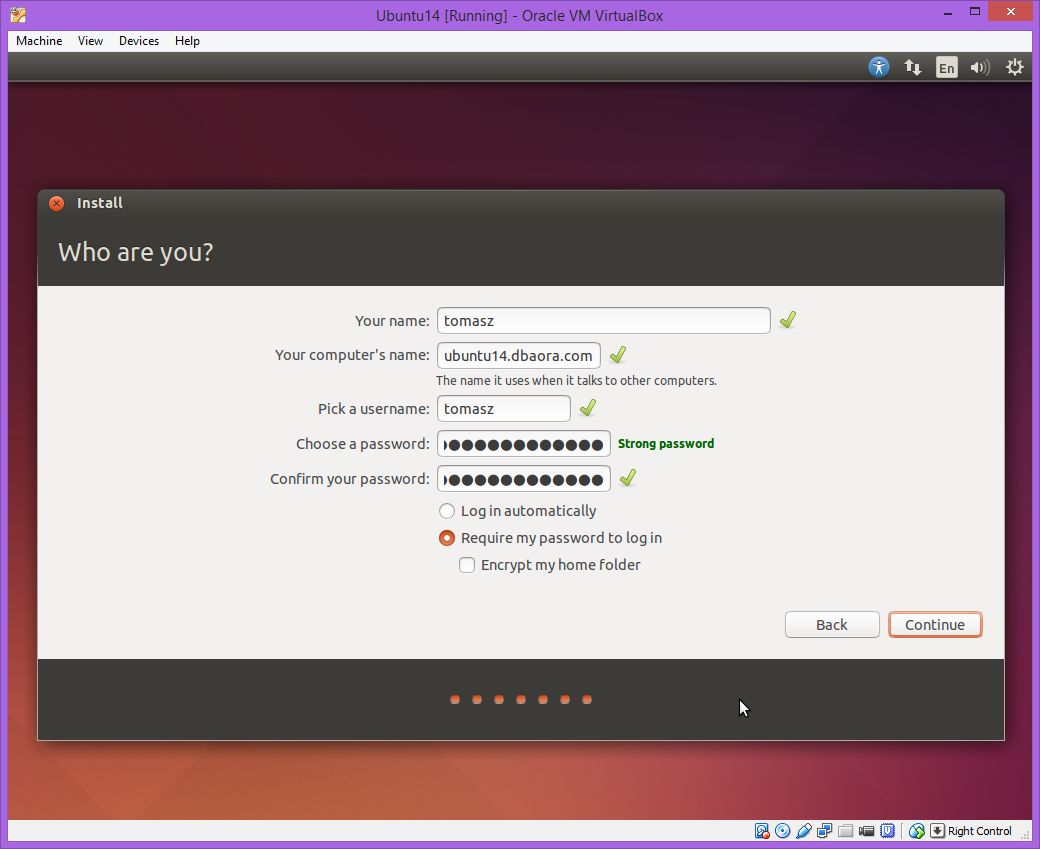This screenshot has height=849, width=1040.
Task: Minimize the VirtualBox window
Action: pos(948,12)
